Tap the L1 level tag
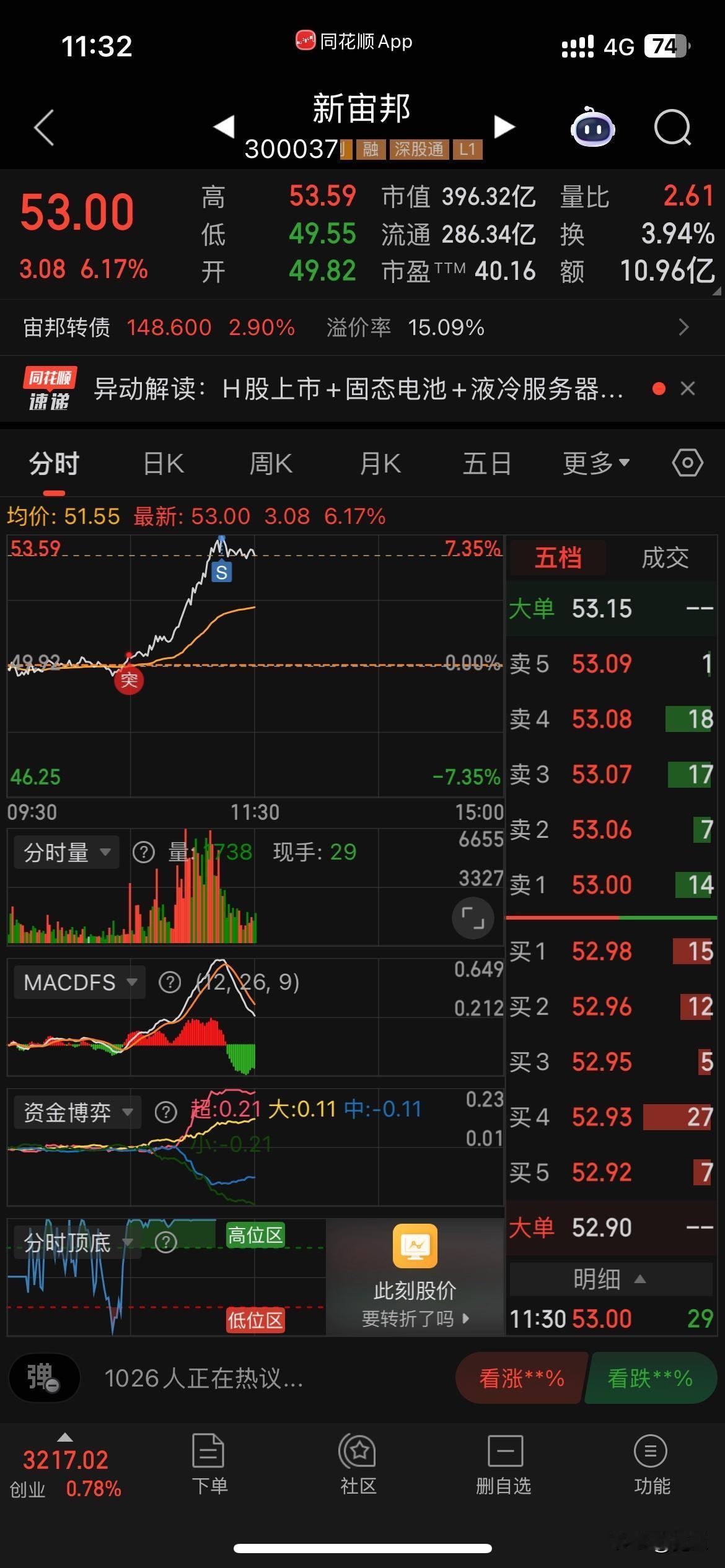This screenshot has width=725, height=1568. click(468, 149)
